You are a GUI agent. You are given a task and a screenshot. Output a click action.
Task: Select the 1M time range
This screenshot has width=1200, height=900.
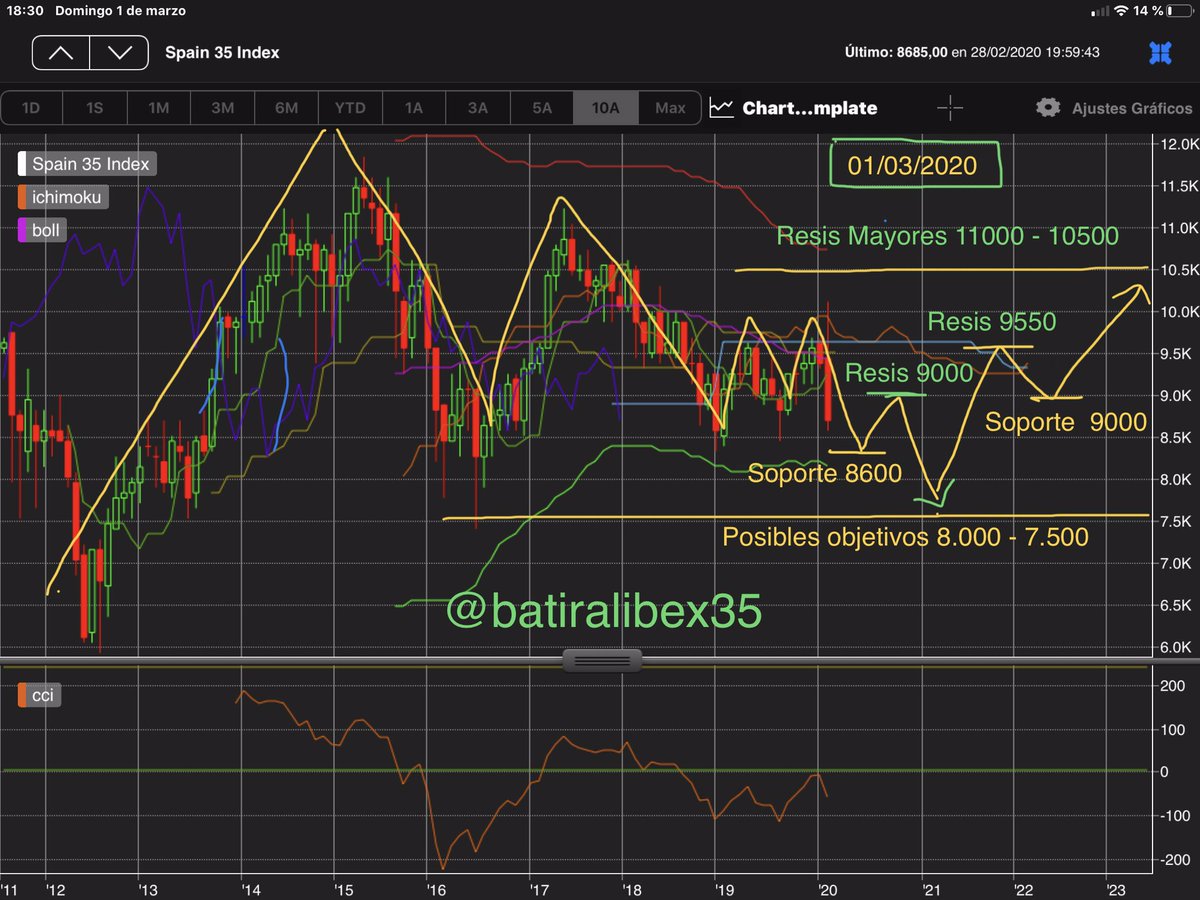click(x=158, y=108)
